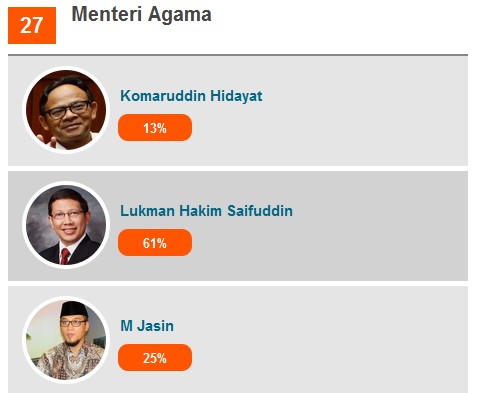Open Komaruddin Hidayat's portrait photo
The width and height of the screenshot is (478, 393).
66,110
